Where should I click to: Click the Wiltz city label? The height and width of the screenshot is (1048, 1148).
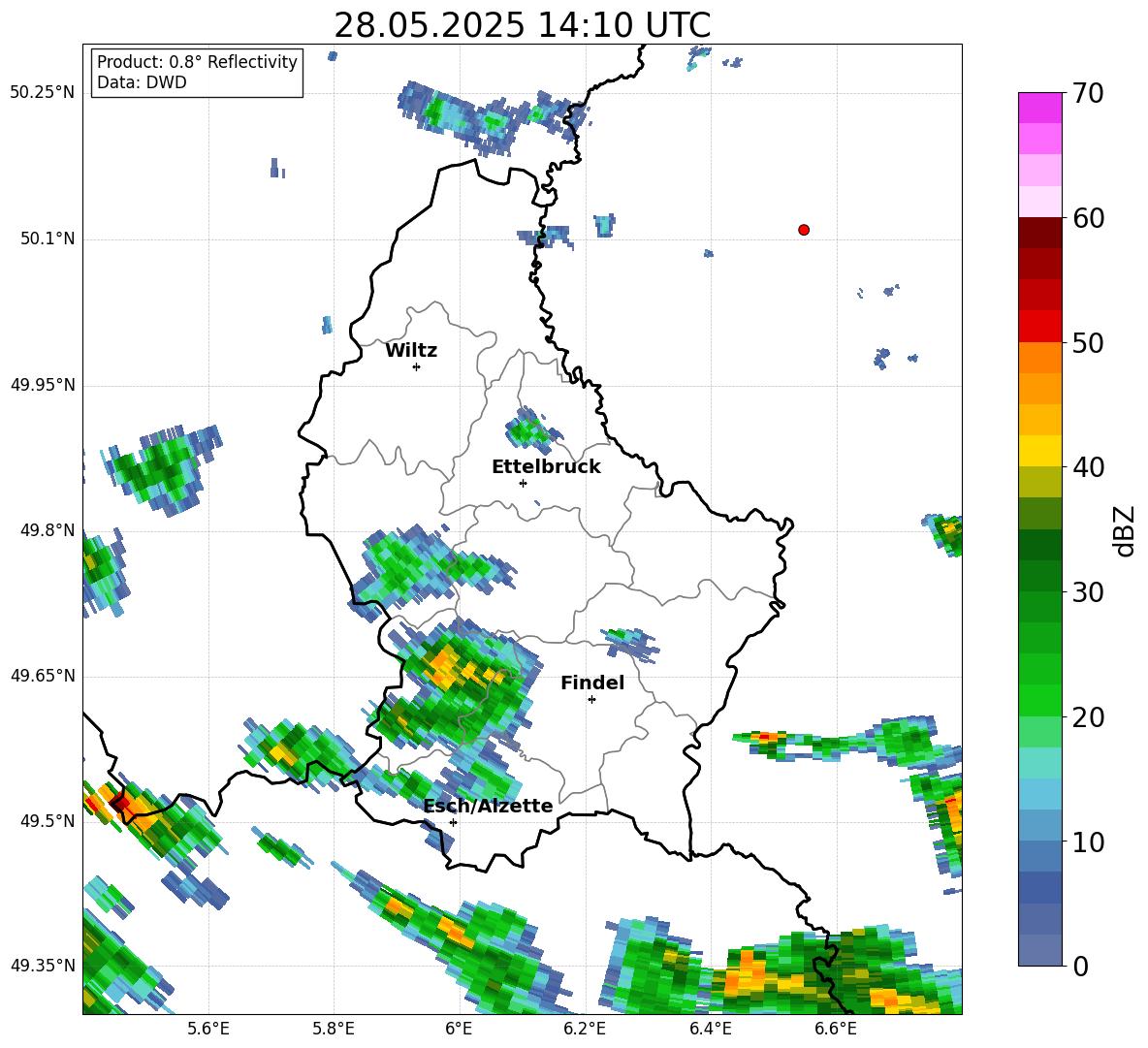(x=411, y=351)
